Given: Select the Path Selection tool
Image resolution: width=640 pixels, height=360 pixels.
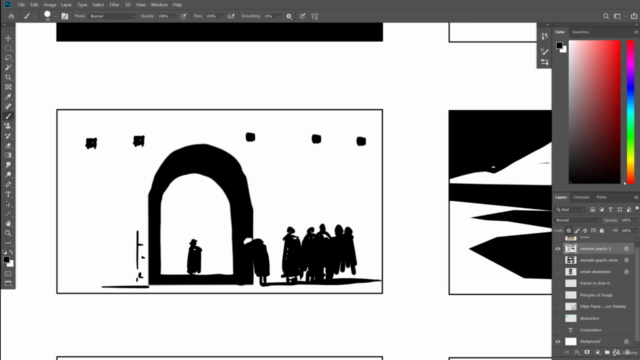Looking at the screenshot, I should point(8,204).
